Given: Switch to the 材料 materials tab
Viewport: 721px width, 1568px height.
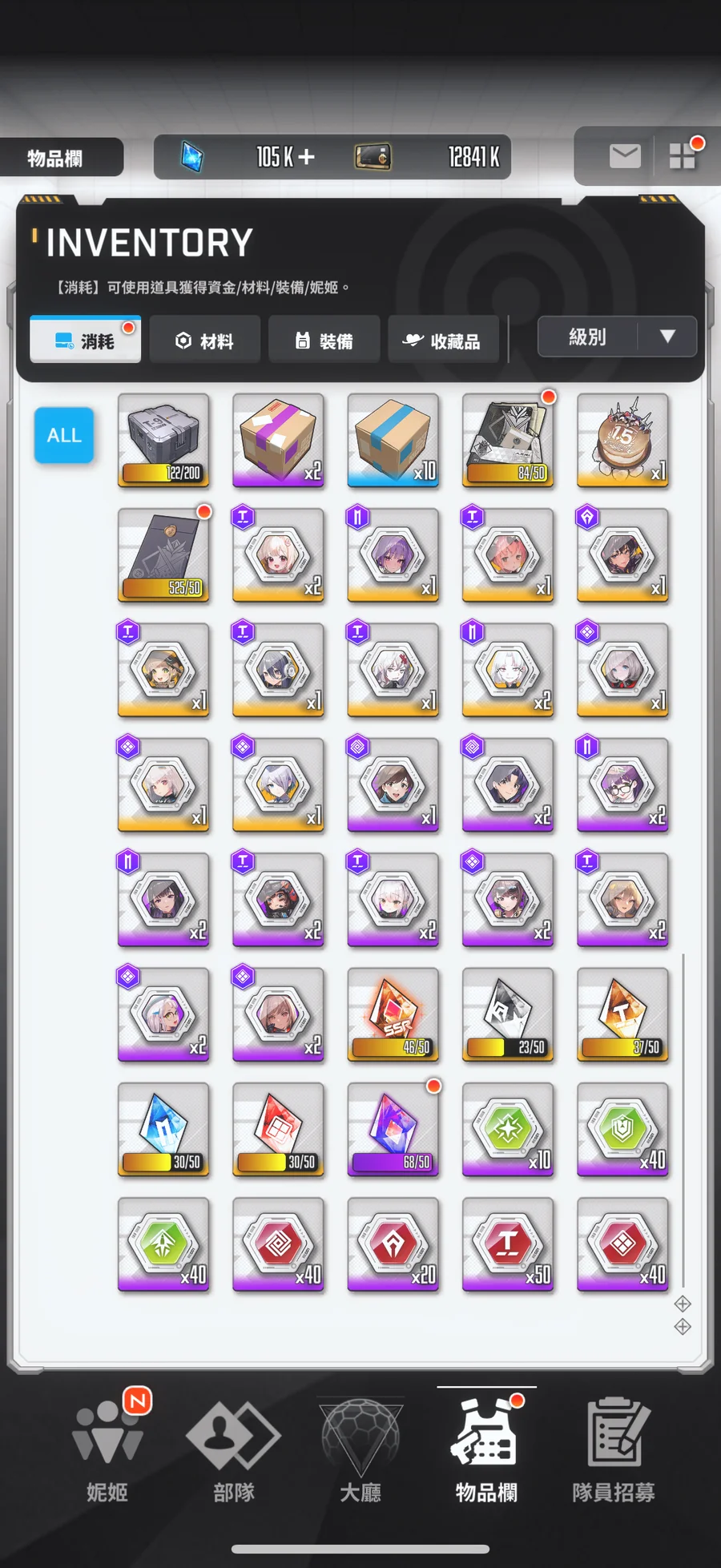Looking at the screenshot, I should coord(205,341).
